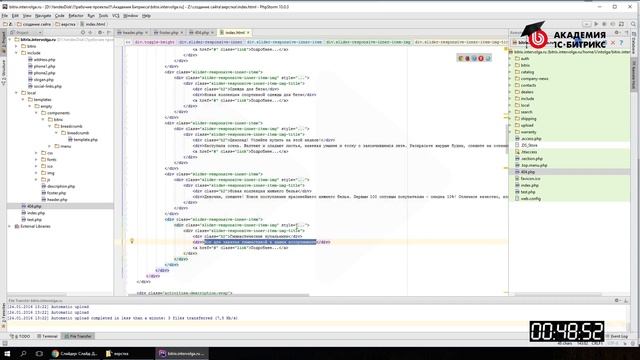This screenshot has height=360, width=640.
Task: Close the header.php editor tab
Action: tap(147, 32)
